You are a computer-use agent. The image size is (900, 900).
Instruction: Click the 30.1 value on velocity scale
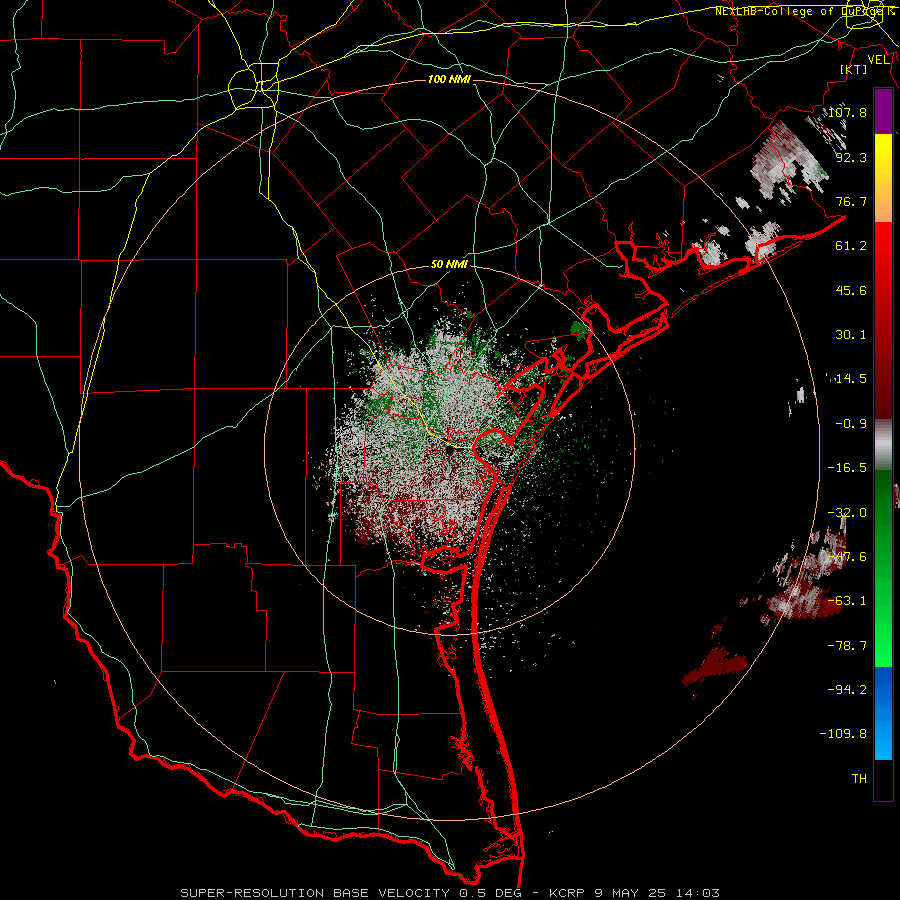pyautogui.click(x=851, y=335)
